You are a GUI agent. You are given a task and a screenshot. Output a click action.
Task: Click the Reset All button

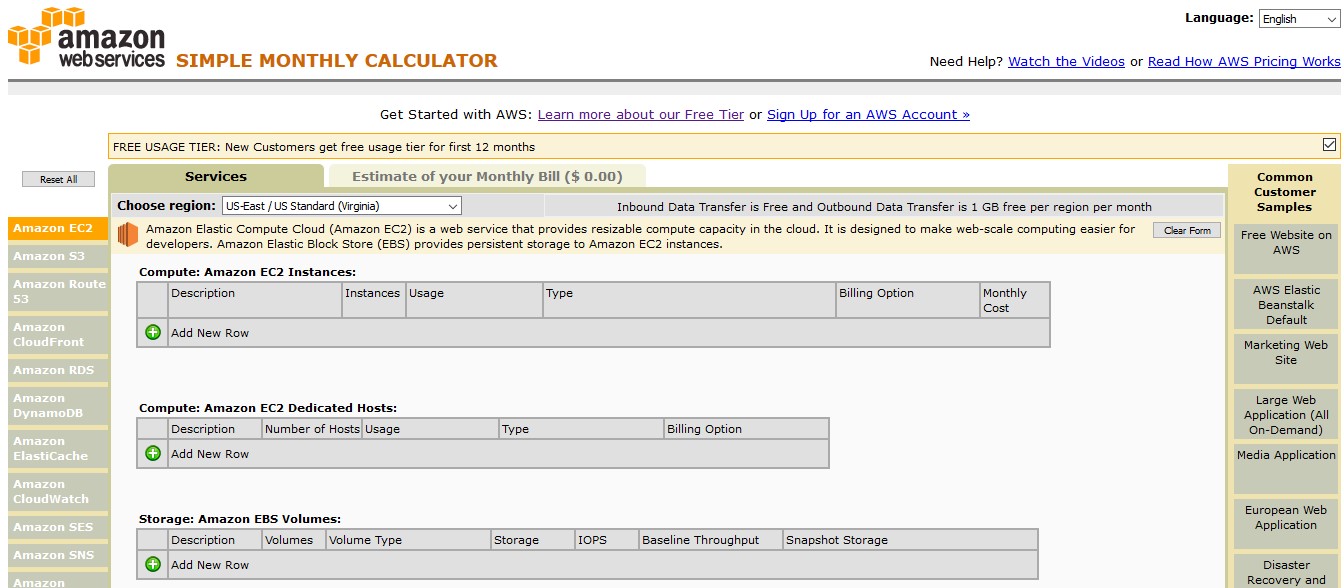click(58, 179)
